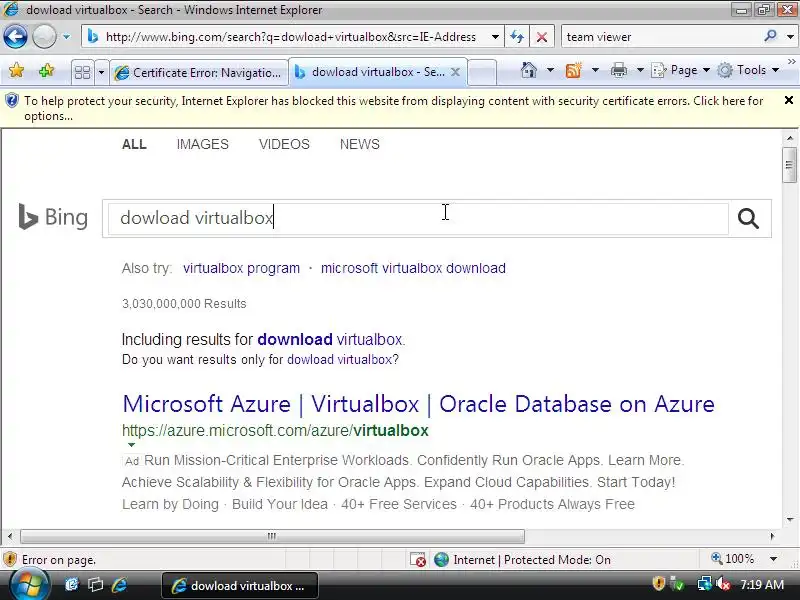
Task: Click the horizontal scrollbar right arrow
Action: (x=772, y=536)
